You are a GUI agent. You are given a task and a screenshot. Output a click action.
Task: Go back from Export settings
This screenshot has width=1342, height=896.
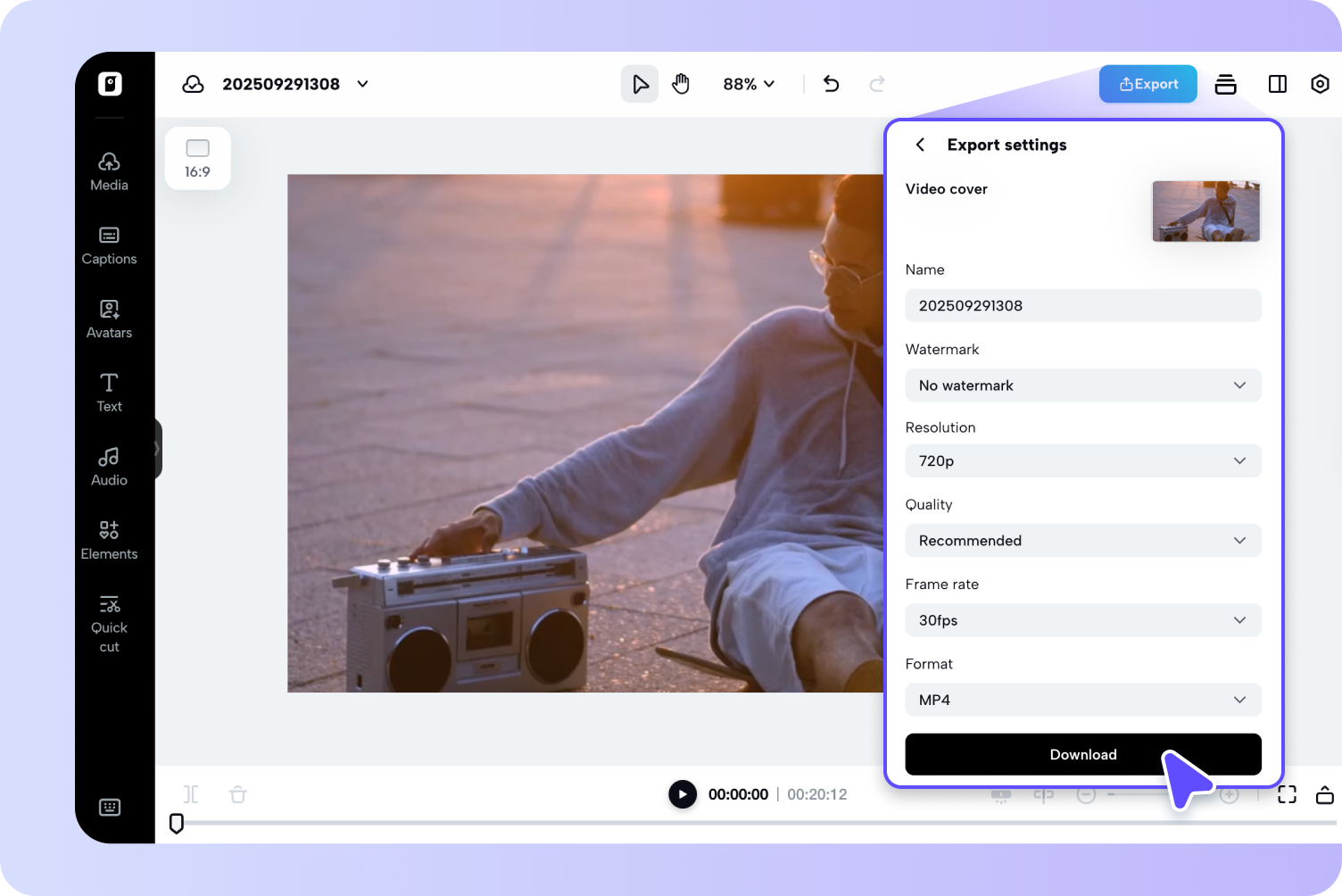click(x=920, y=145)
